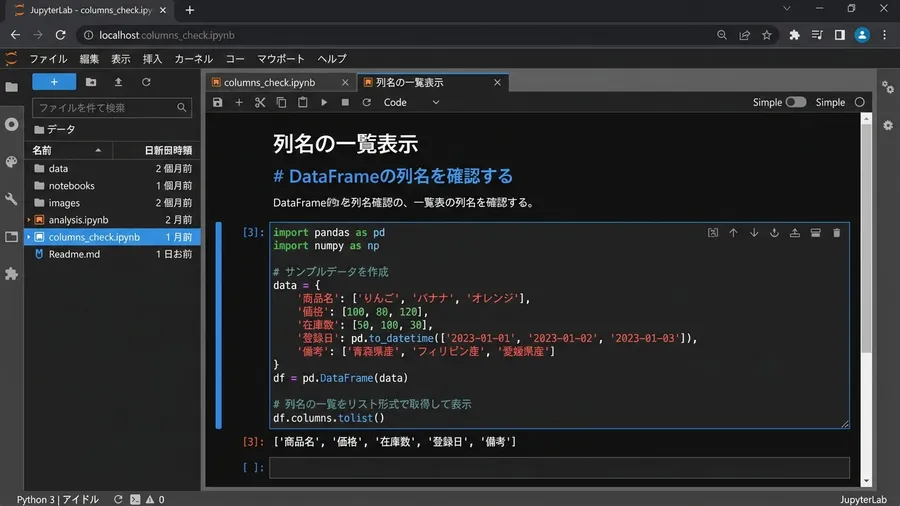Viewport: 900px width, 506px height.
Task: Open the data folder
Action: click(112, 168)
